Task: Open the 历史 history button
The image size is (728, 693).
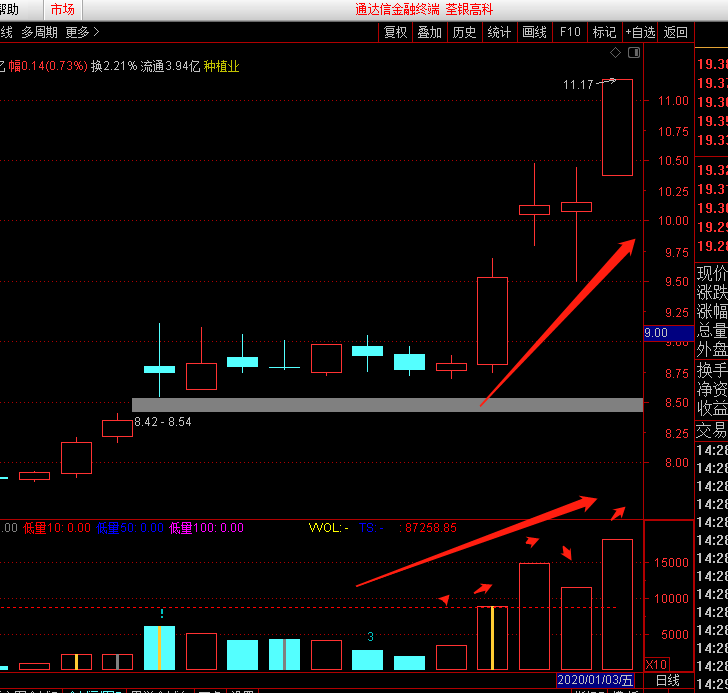Action: [x=464, y=32]
